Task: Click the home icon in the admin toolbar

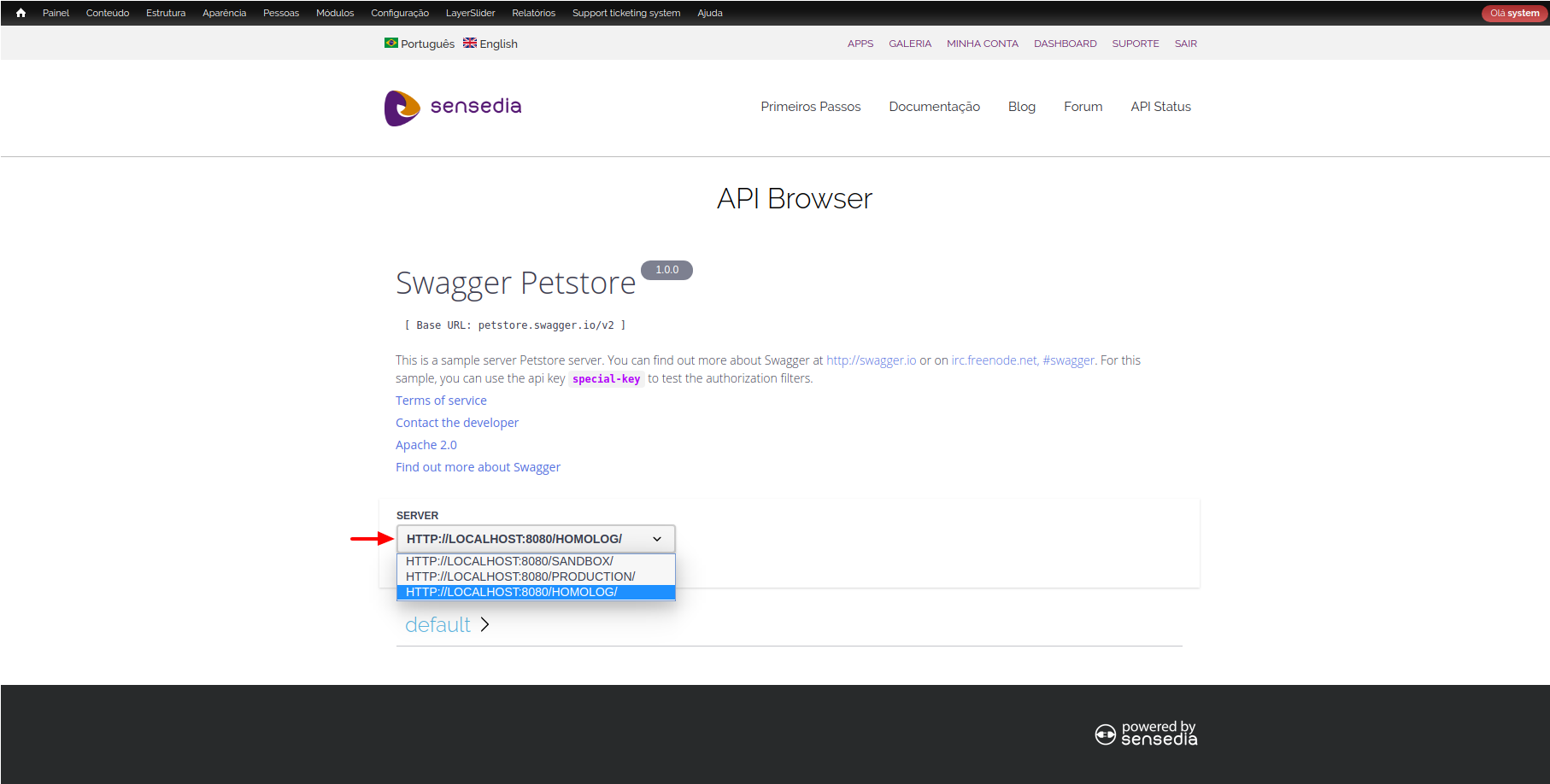Action: coord(19,13)
